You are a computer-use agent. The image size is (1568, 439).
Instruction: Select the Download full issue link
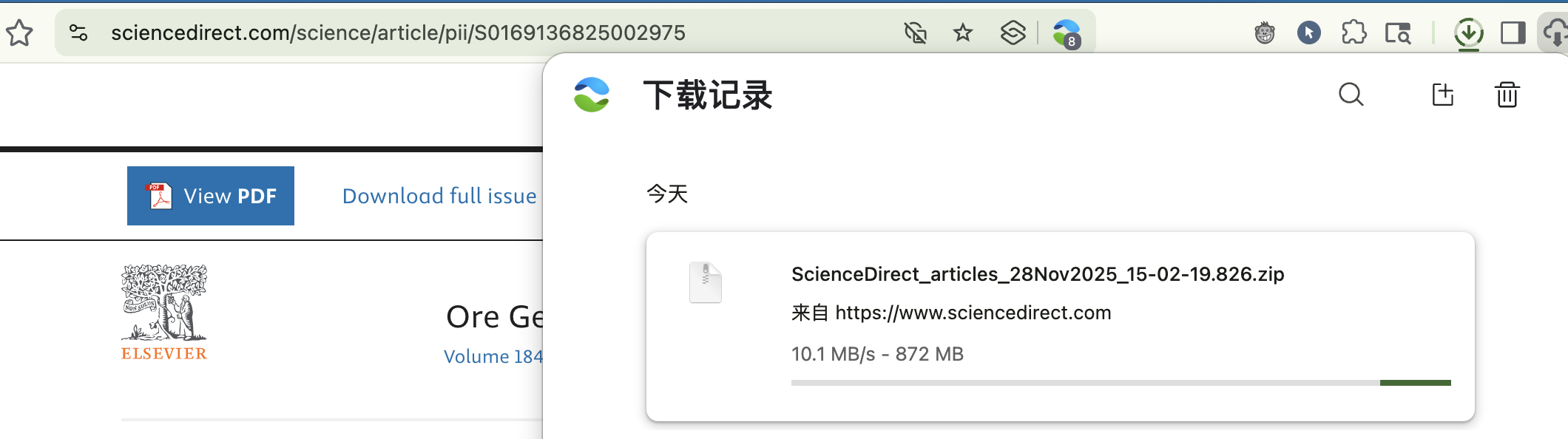click(439, 196)
